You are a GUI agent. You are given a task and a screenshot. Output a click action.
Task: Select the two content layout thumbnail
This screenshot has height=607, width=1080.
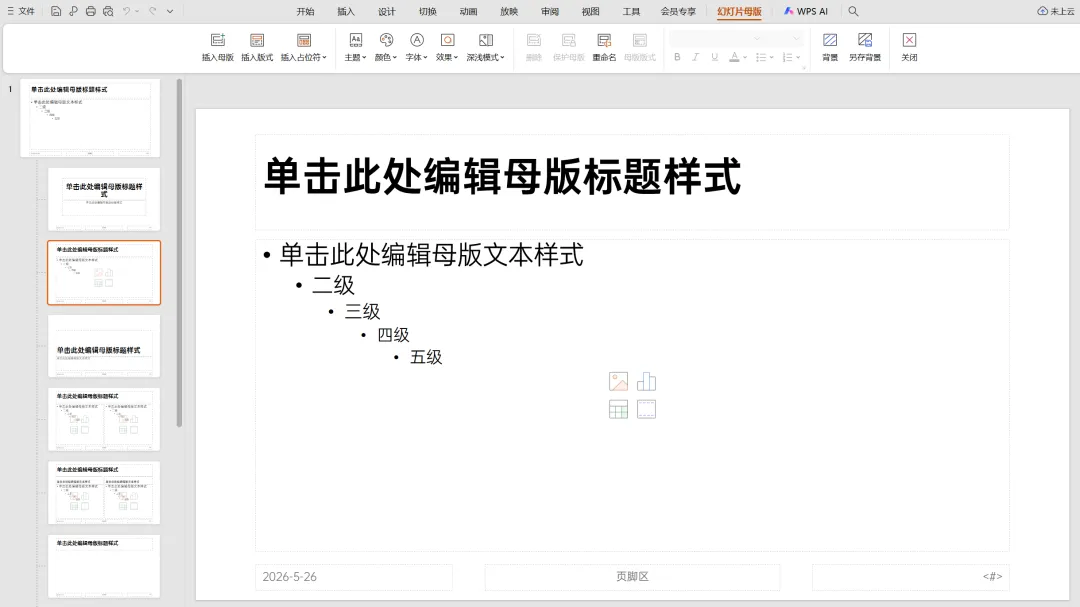(104, 419)
